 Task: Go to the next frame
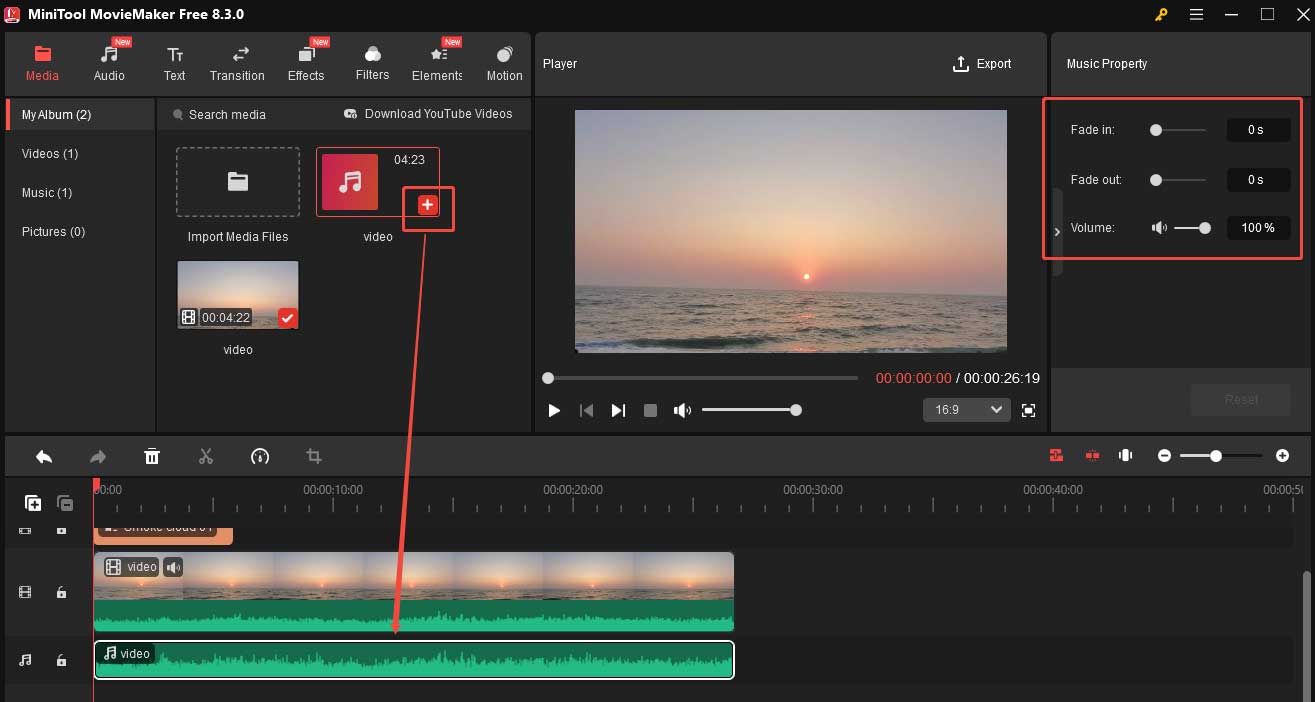pyautogui.click(x=618, y=411)
